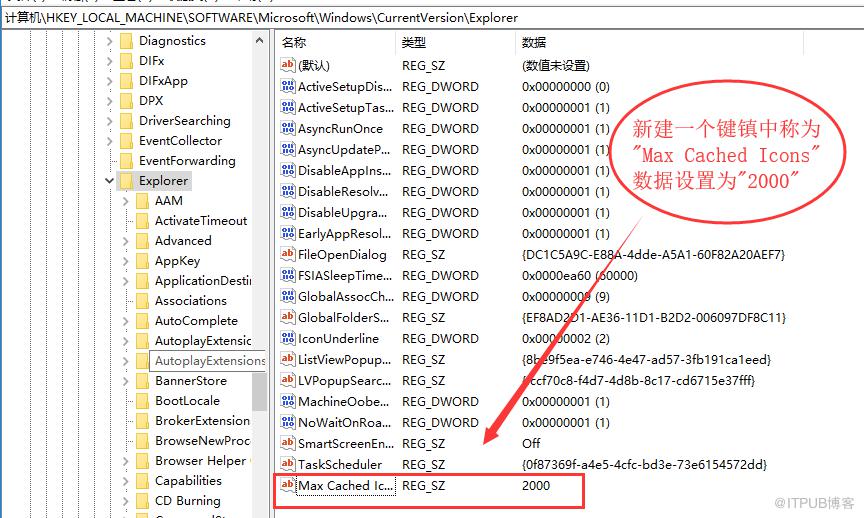Expand the AutoComplete subkey
This screenshot has height=518, width=864.
125,321
